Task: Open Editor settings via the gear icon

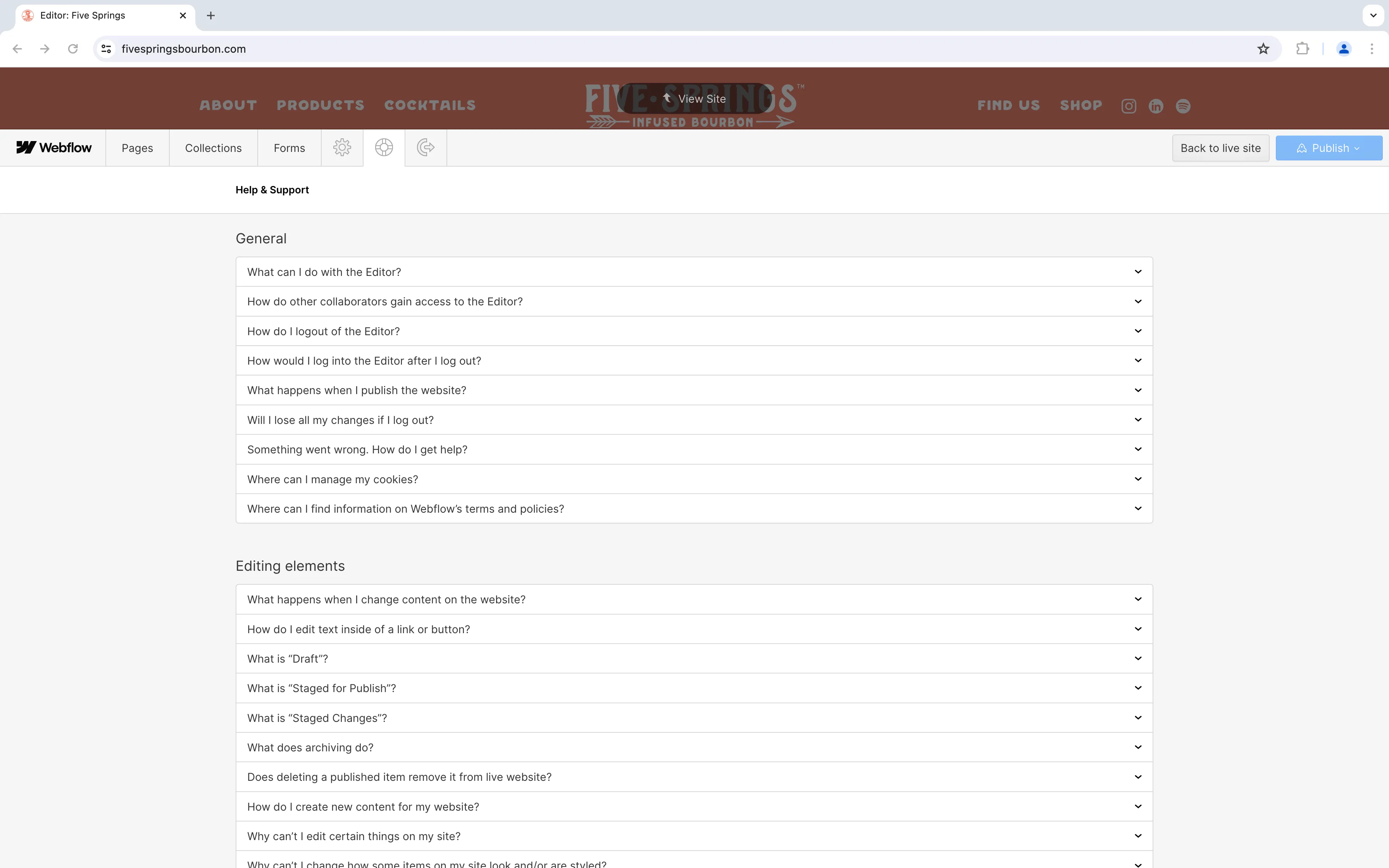Action: (x=342, y=148)
